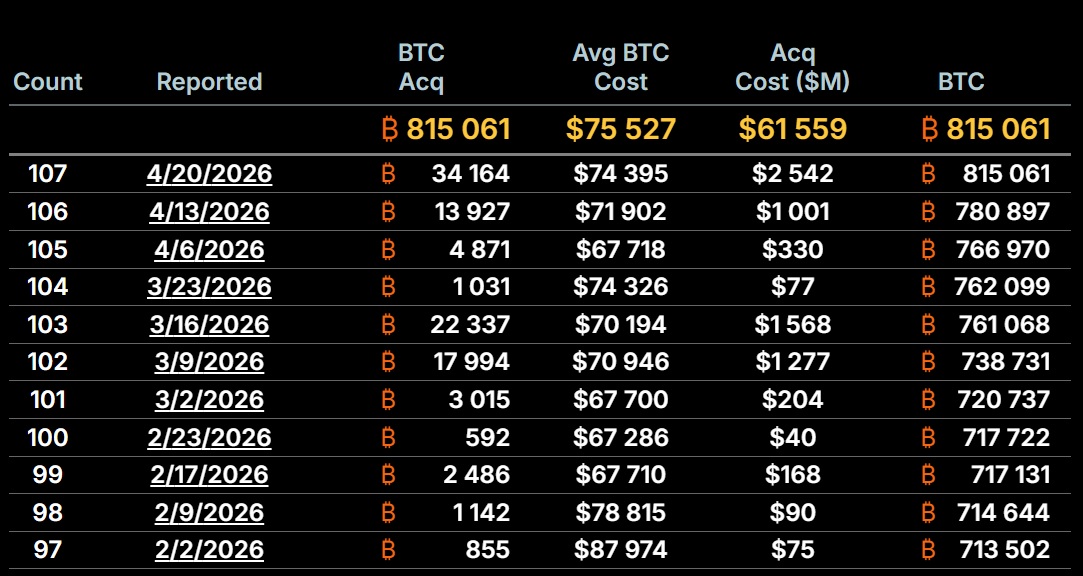Follow the 2/17/2026 report link
The image size is (1083, 576).
[209, 474]
